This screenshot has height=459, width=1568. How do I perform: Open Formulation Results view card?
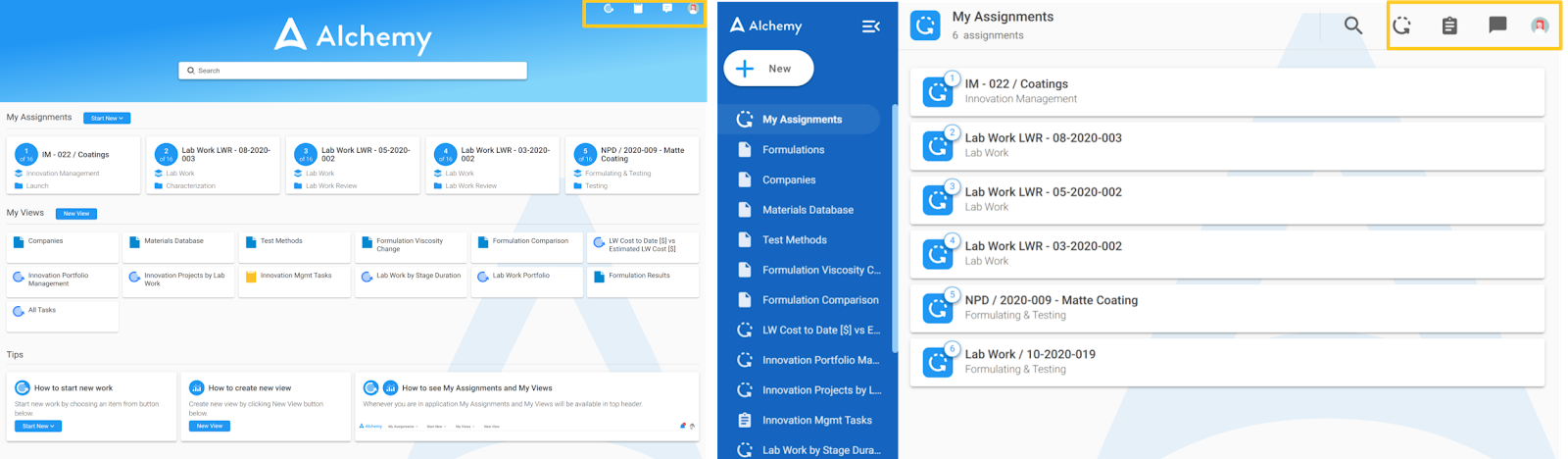(644, 281)
